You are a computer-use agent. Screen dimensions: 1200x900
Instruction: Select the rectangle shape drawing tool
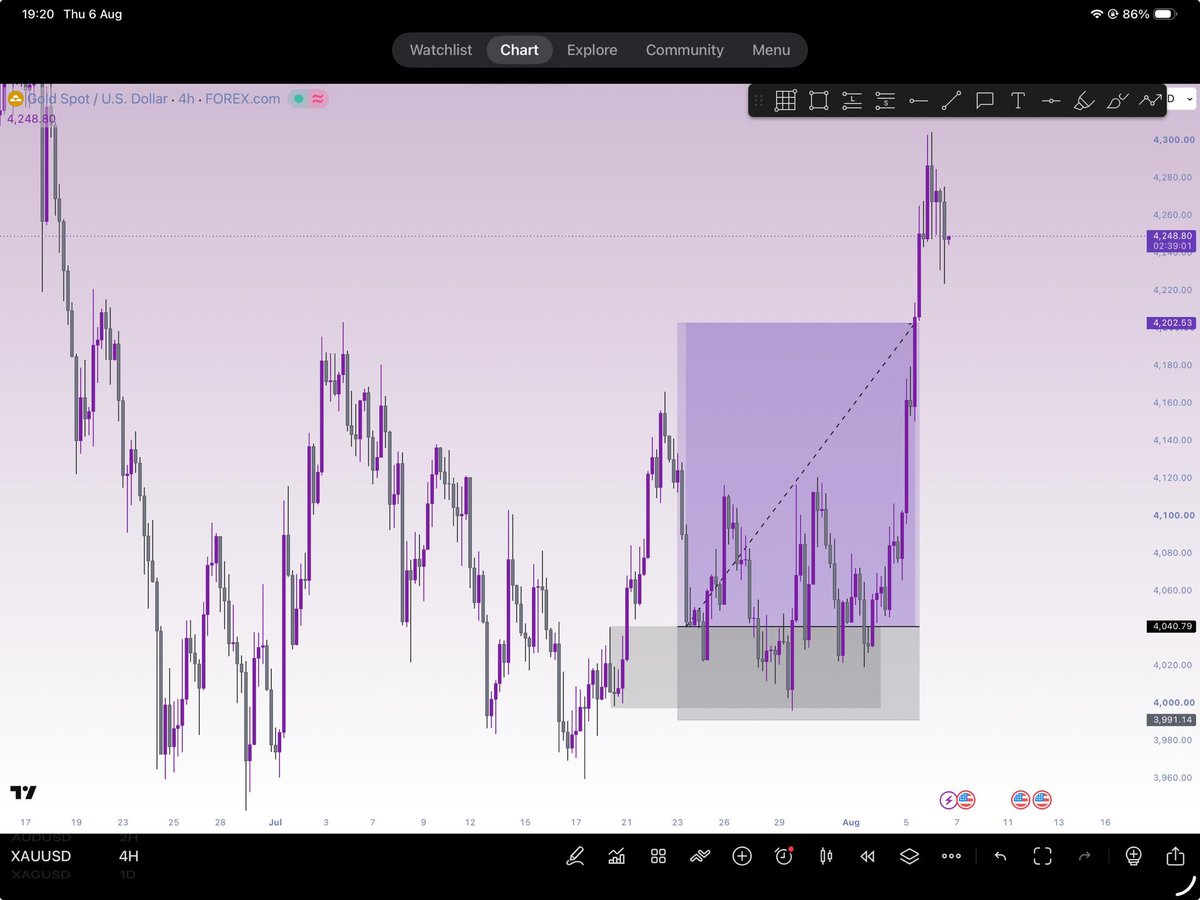tap(818, 100)
